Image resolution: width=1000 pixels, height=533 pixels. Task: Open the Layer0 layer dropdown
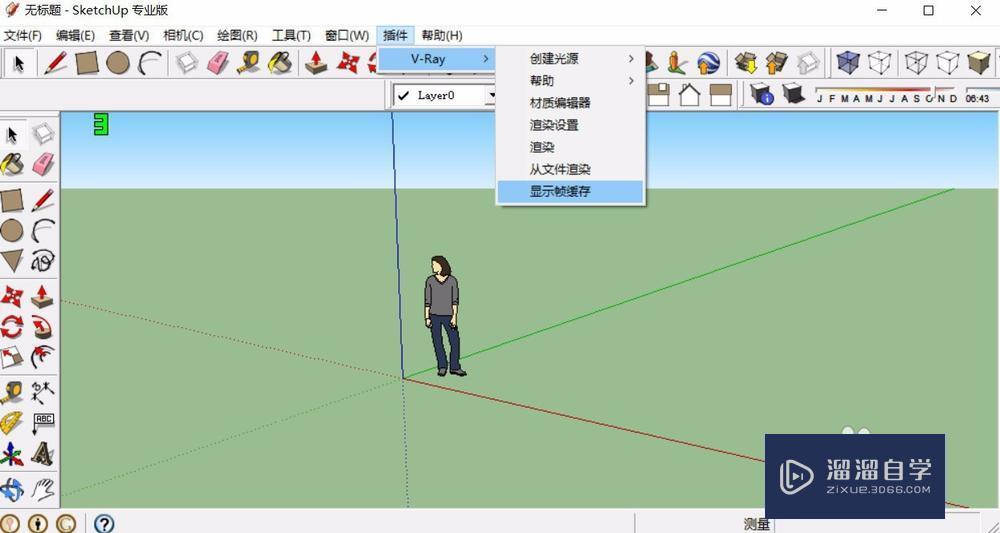click(492, 96)
